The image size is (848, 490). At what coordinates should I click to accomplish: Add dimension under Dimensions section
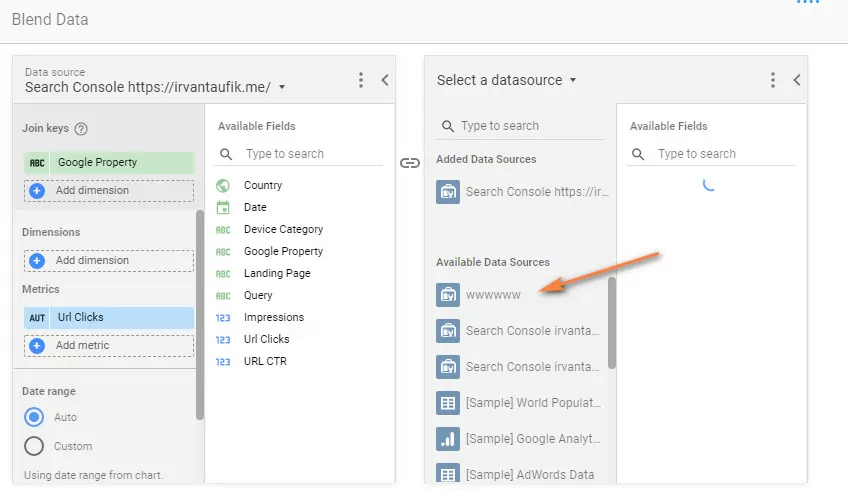tap(109, 260)
